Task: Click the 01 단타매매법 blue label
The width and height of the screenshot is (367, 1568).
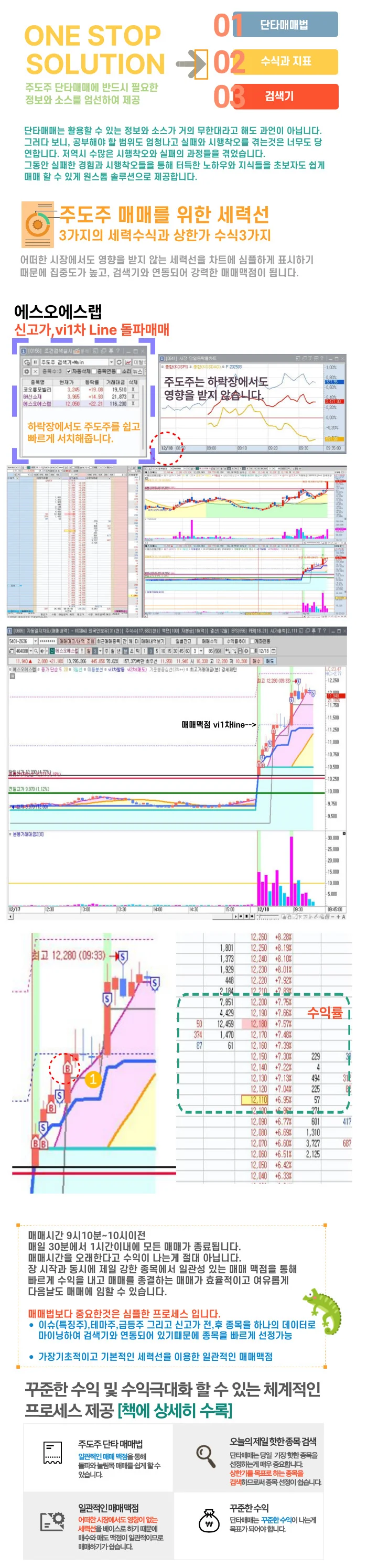Action: 284,25
